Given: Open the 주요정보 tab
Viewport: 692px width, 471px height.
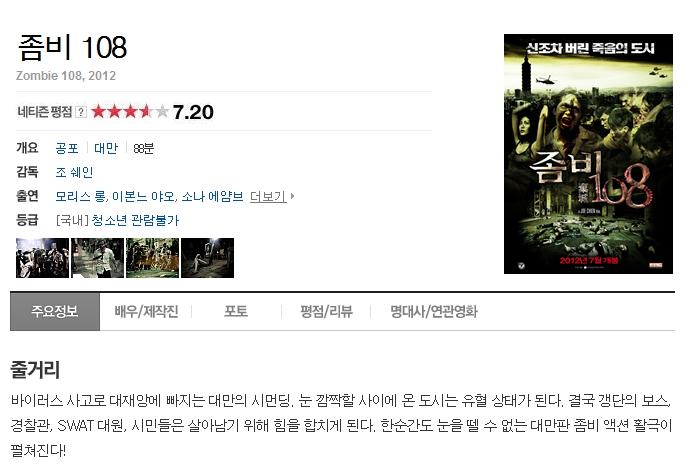Looking at the screenshot, I should click(x=55, y=311).
